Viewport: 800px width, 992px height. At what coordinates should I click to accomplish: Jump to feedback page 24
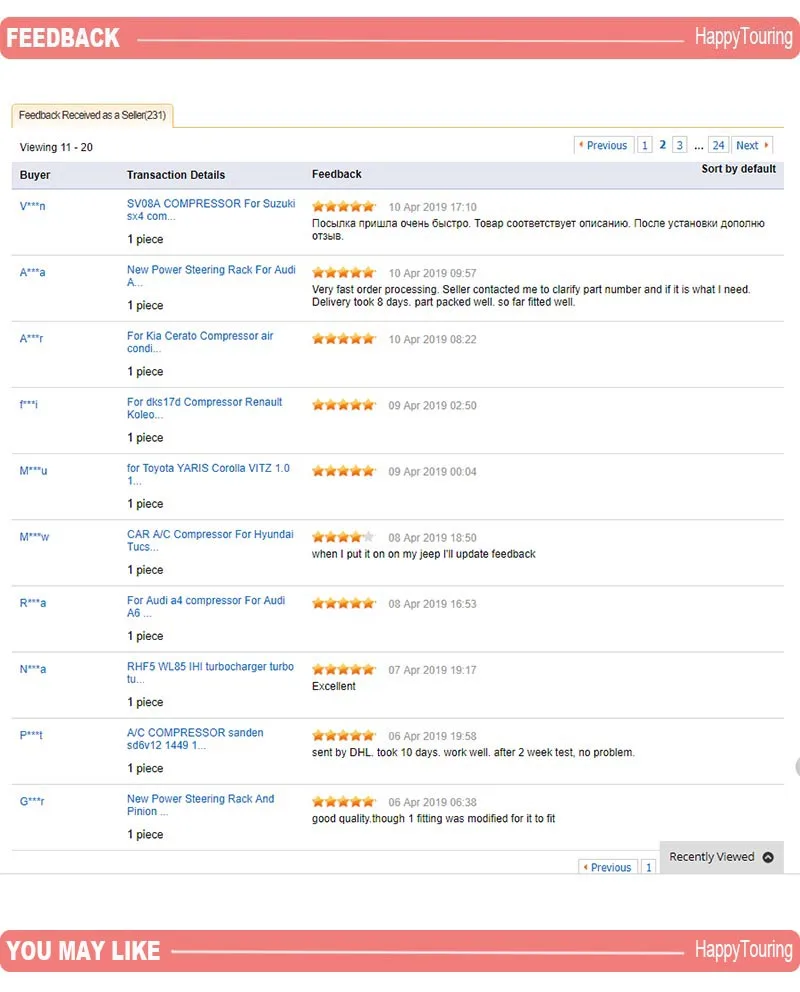click(x=718, y=146)
